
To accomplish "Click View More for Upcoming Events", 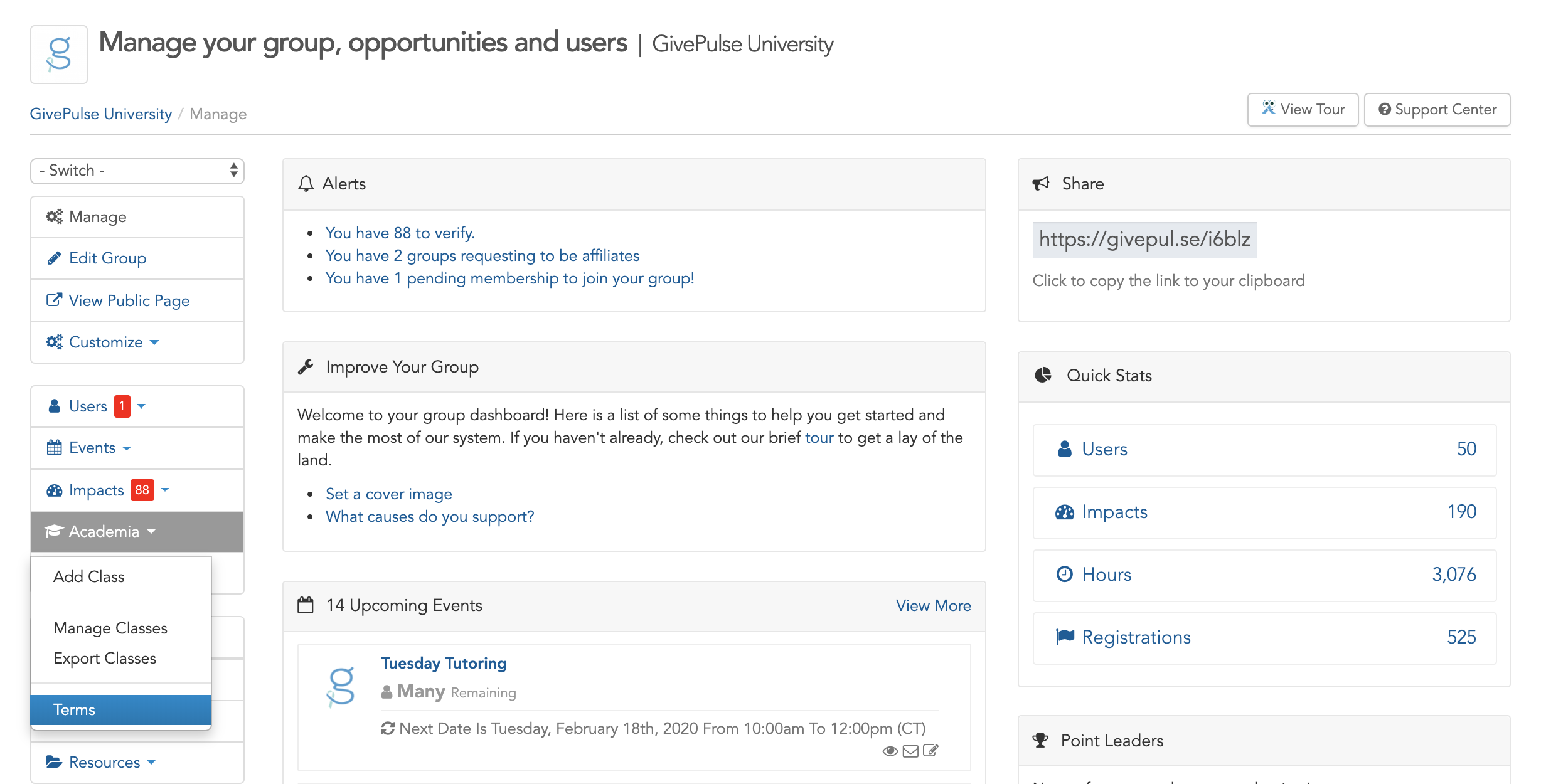I will 933,605.
